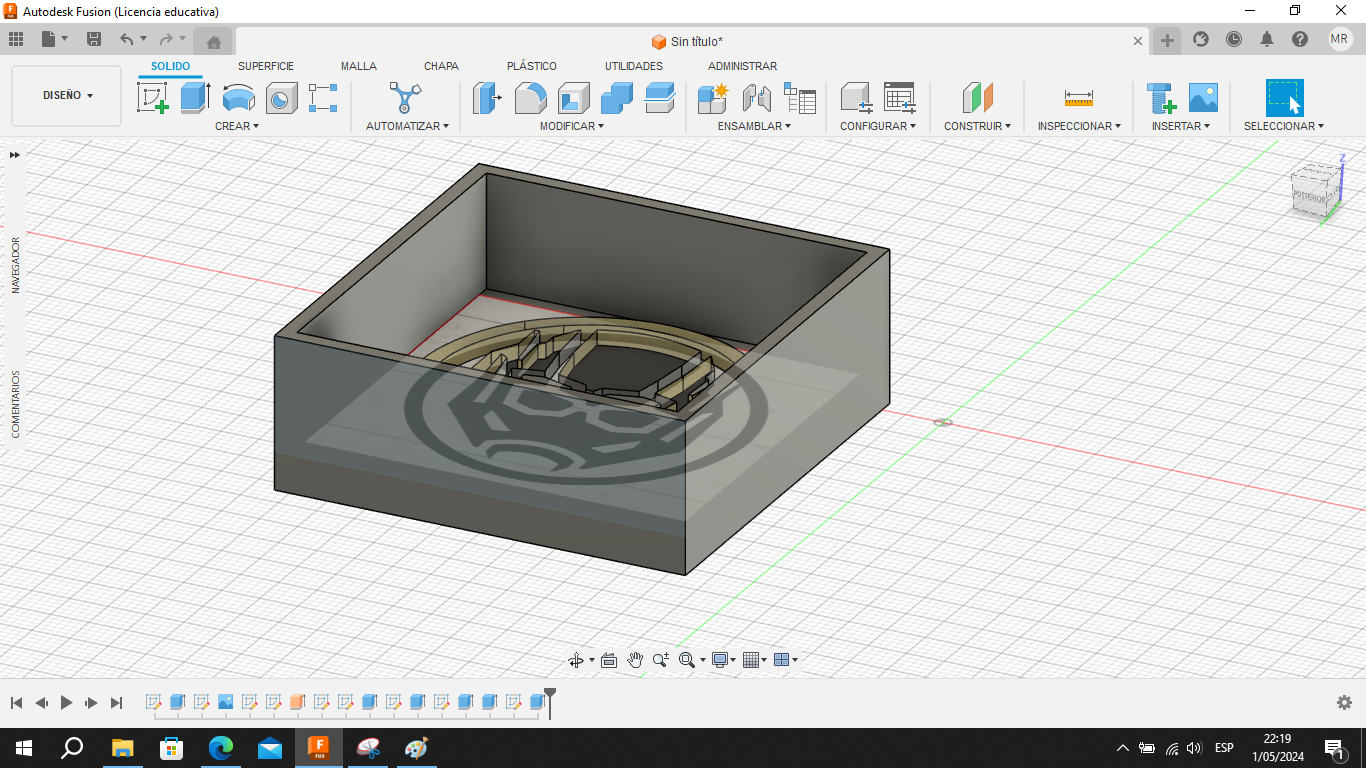Screen dimensions: 1366x768
Task: Create a New Component in Ensamblar
Action: 713,98
